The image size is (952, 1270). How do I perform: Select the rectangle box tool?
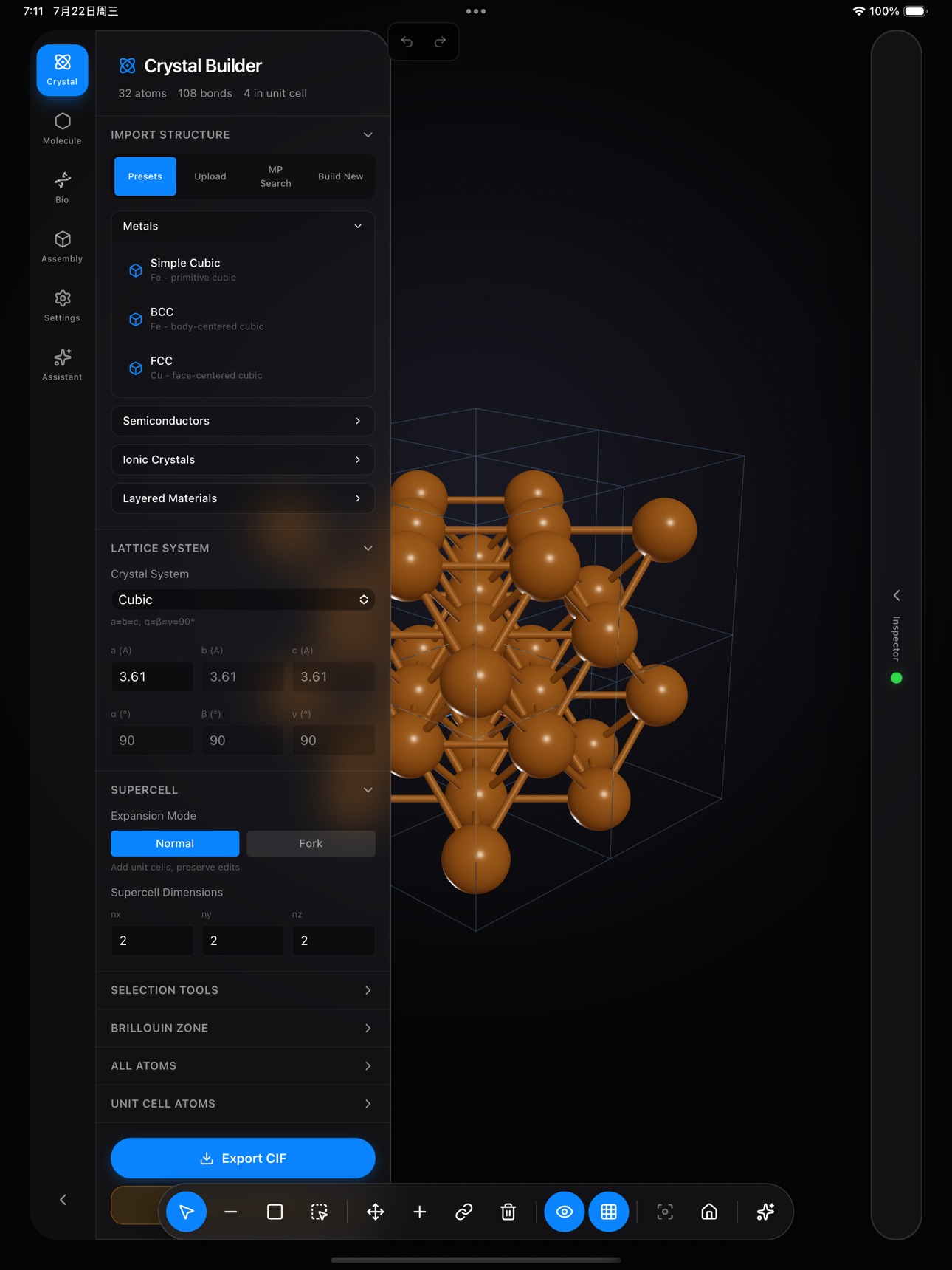point(275,1212)
